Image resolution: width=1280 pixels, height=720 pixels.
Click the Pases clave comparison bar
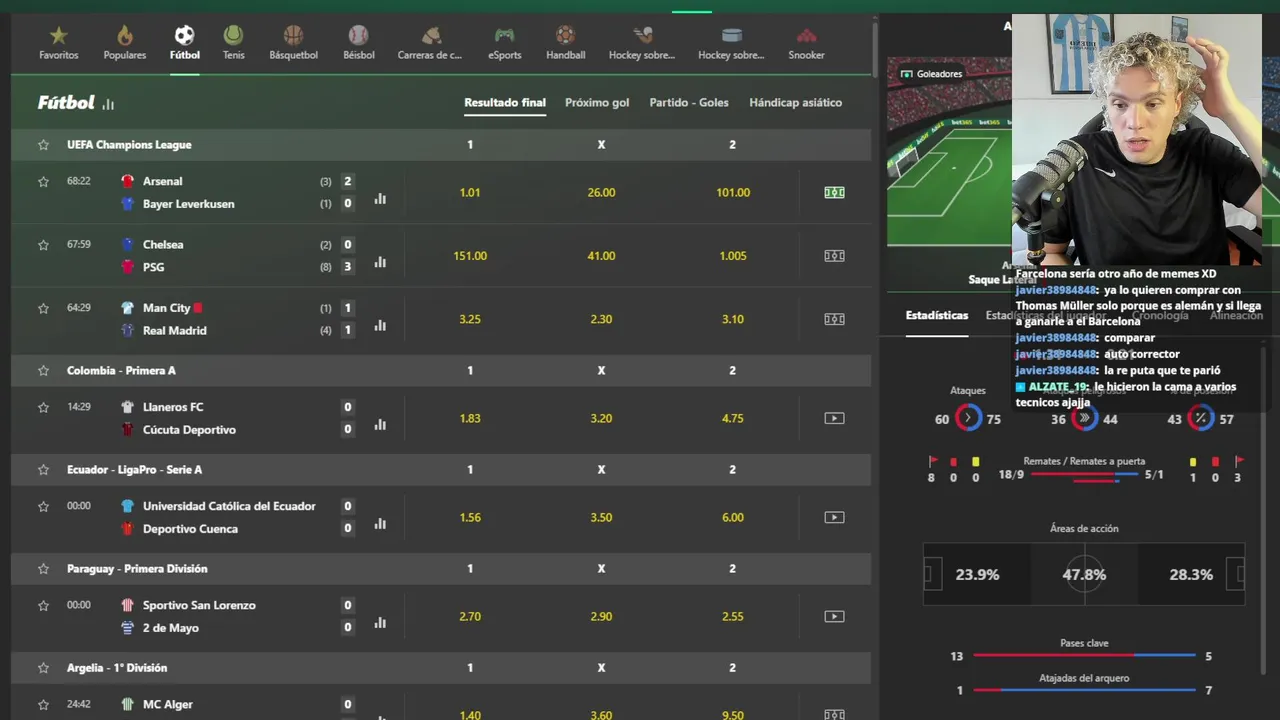click(1084, 655)
